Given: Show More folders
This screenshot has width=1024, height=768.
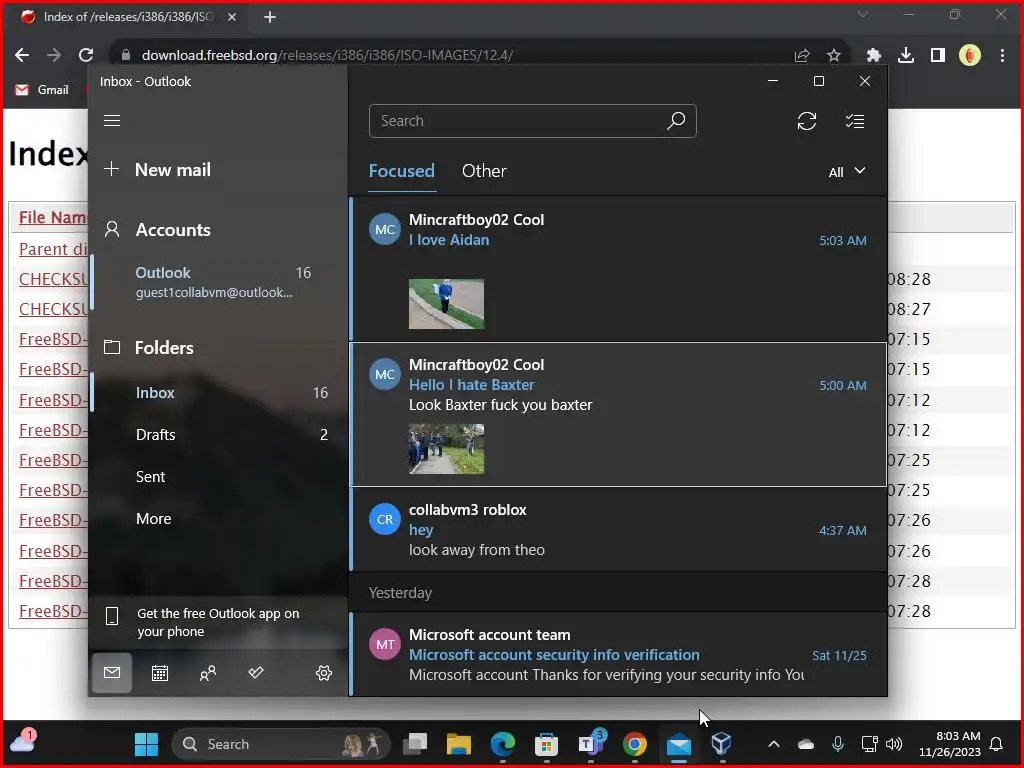Looking at the screenshot, I should tap(219, 519).
